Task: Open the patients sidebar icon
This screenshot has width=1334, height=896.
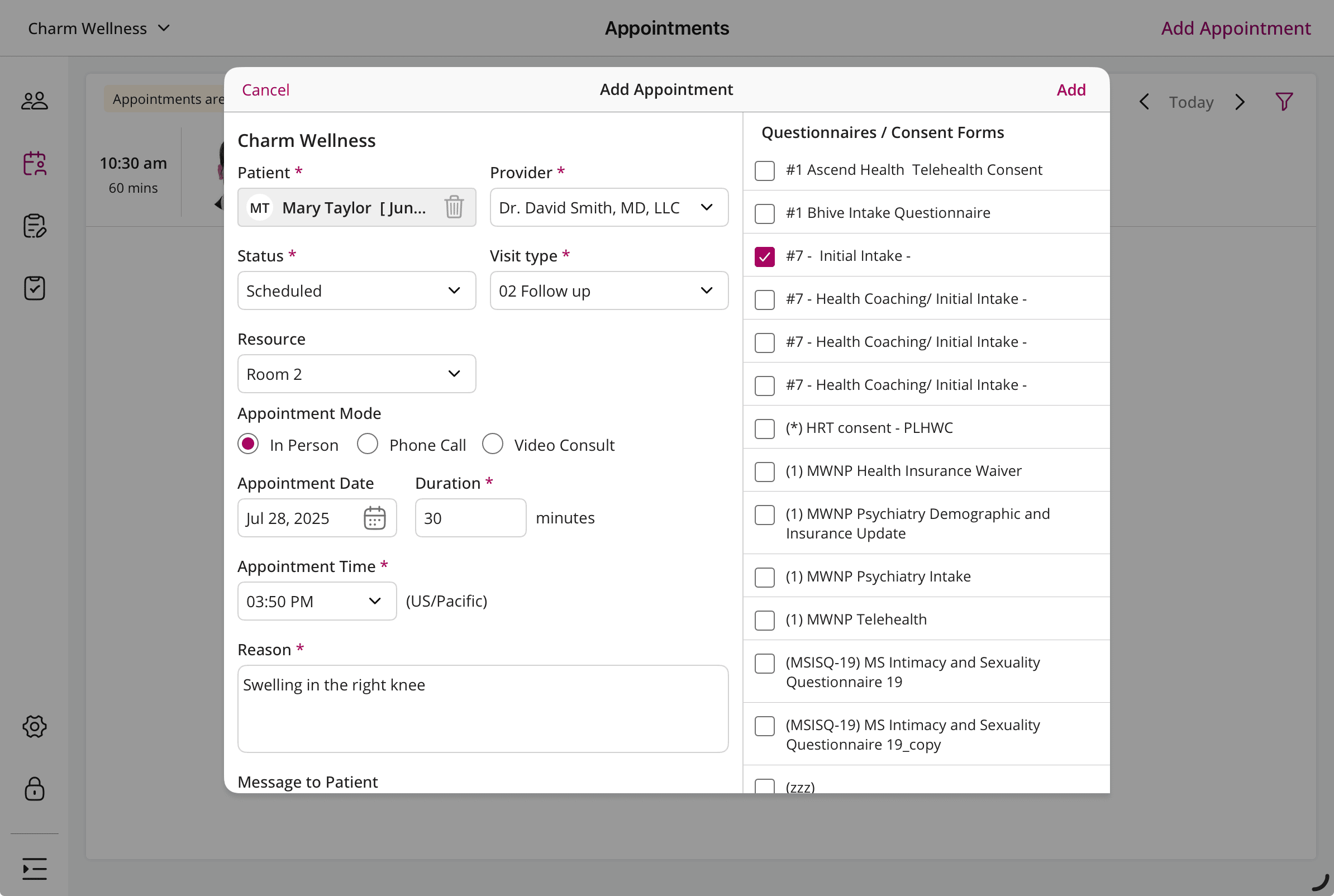Action: (x=34, y=101)
